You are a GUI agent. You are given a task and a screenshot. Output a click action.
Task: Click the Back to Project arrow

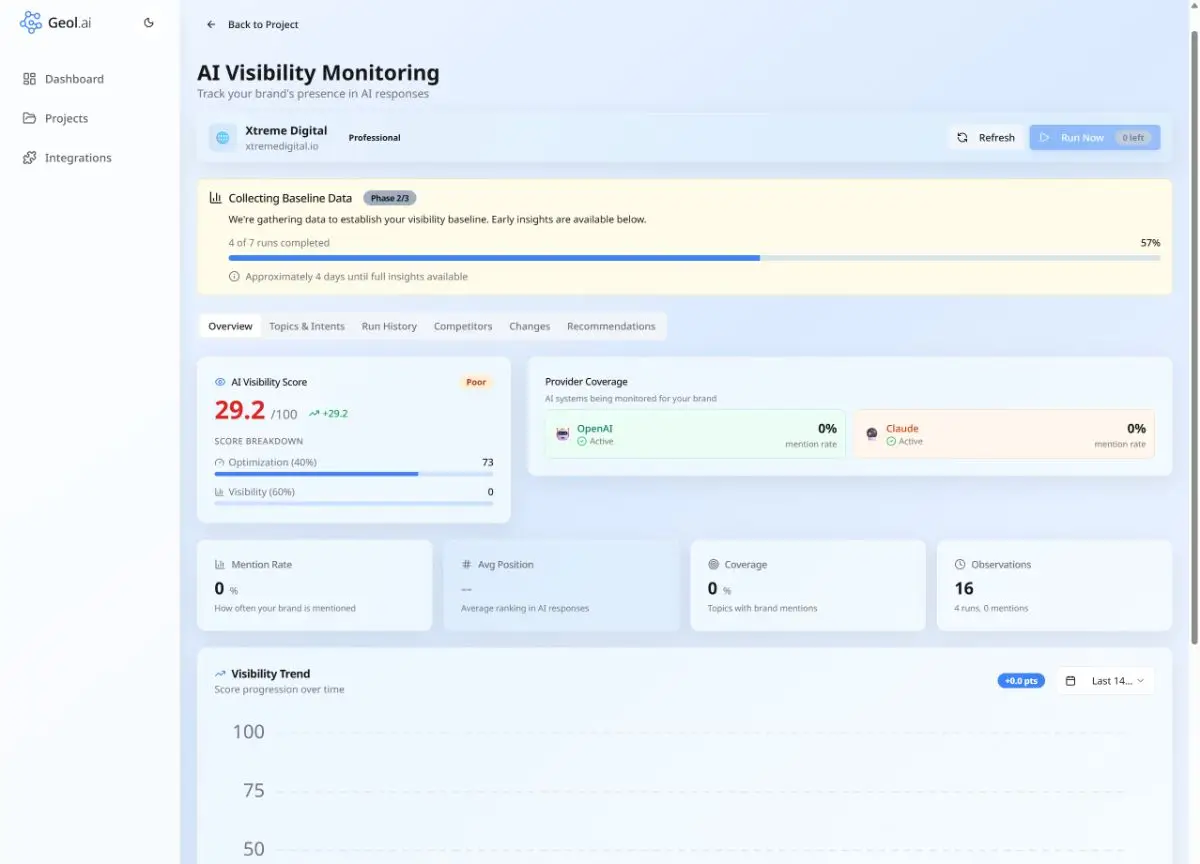pyautogui.click(x=211, y=24)
